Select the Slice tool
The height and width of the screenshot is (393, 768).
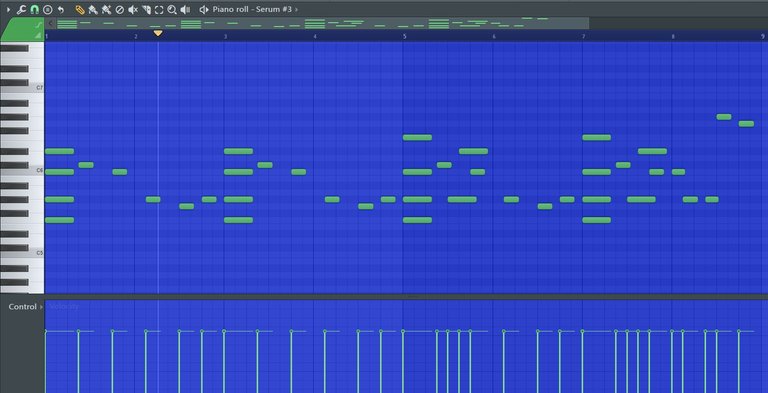[146, 9]
